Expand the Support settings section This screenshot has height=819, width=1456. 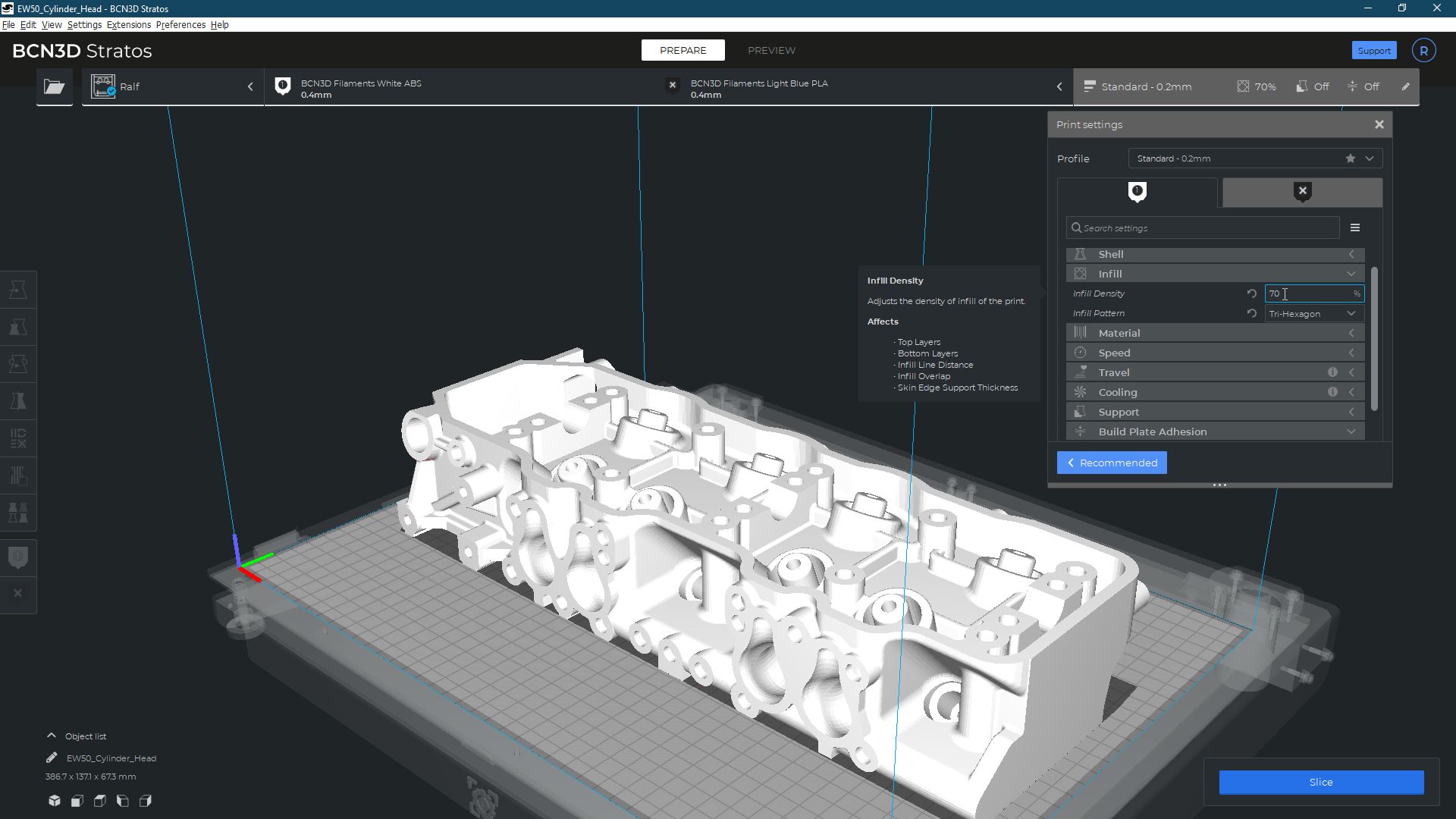click(x=1215, y=412)
